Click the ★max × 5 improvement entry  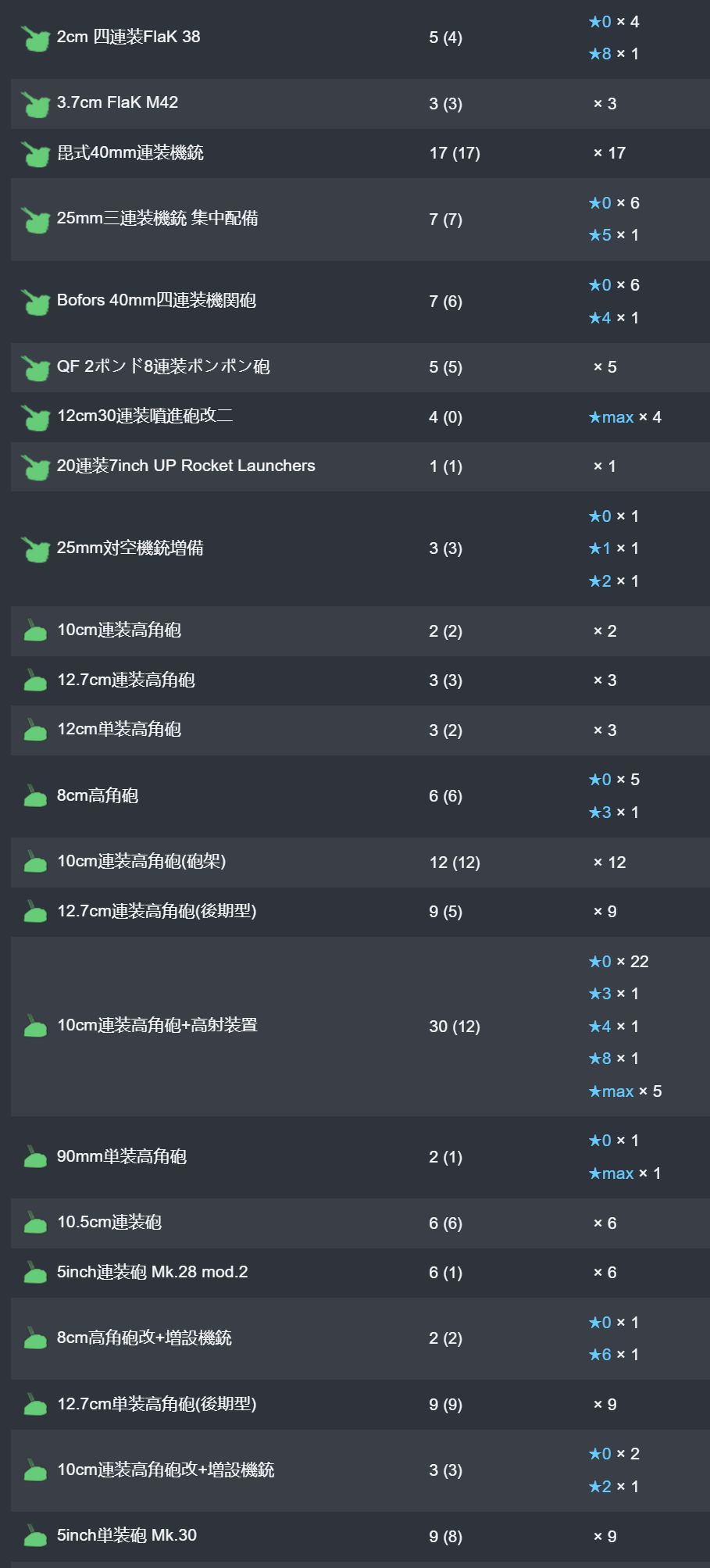pyautogui.click(x=625, y=1091)
